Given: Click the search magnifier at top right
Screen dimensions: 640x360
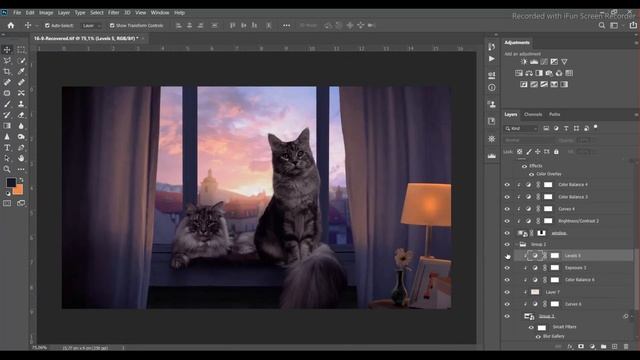Looking at the screenshot, I should coord(602,25).
